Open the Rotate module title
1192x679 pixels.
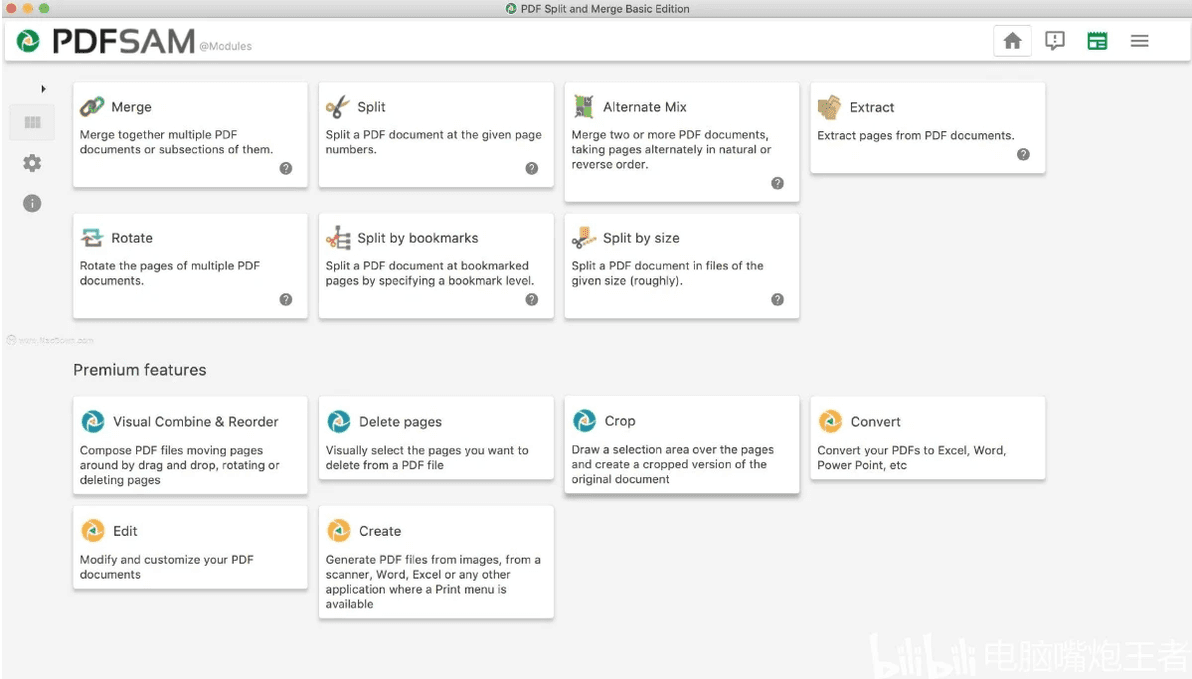pyautogui.click(x=132, y=238)
